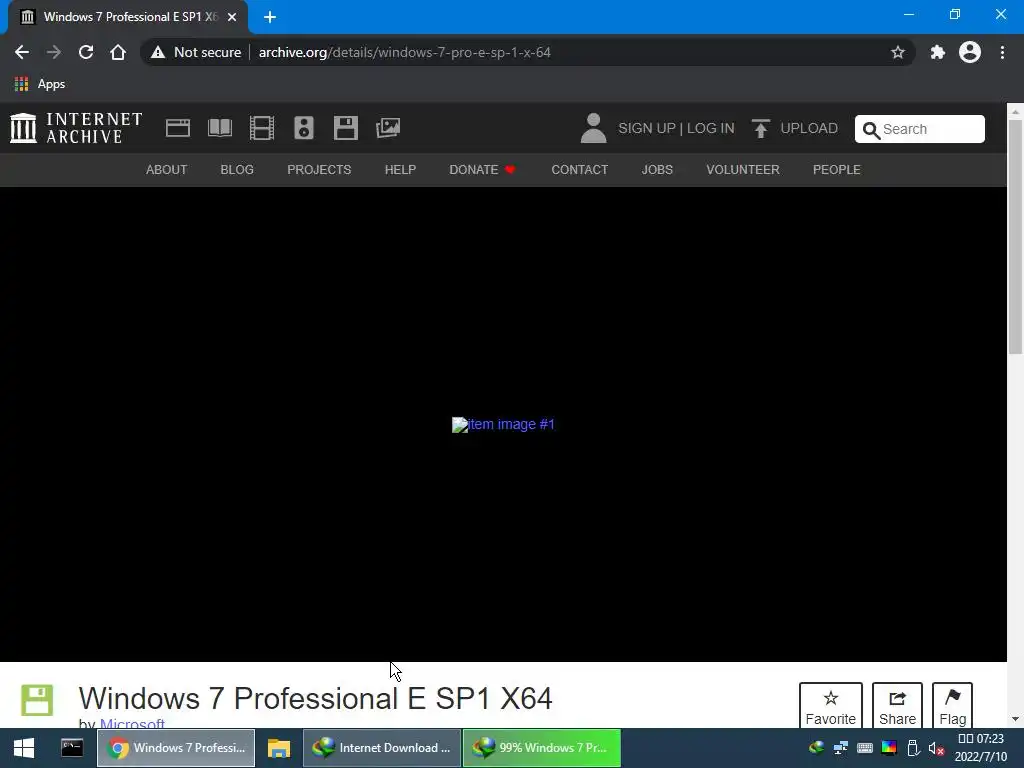Image resolution: width=1024 pixels, height=768 pixels.
Task: Open the Internet Archive home logo
Action: 76,128
